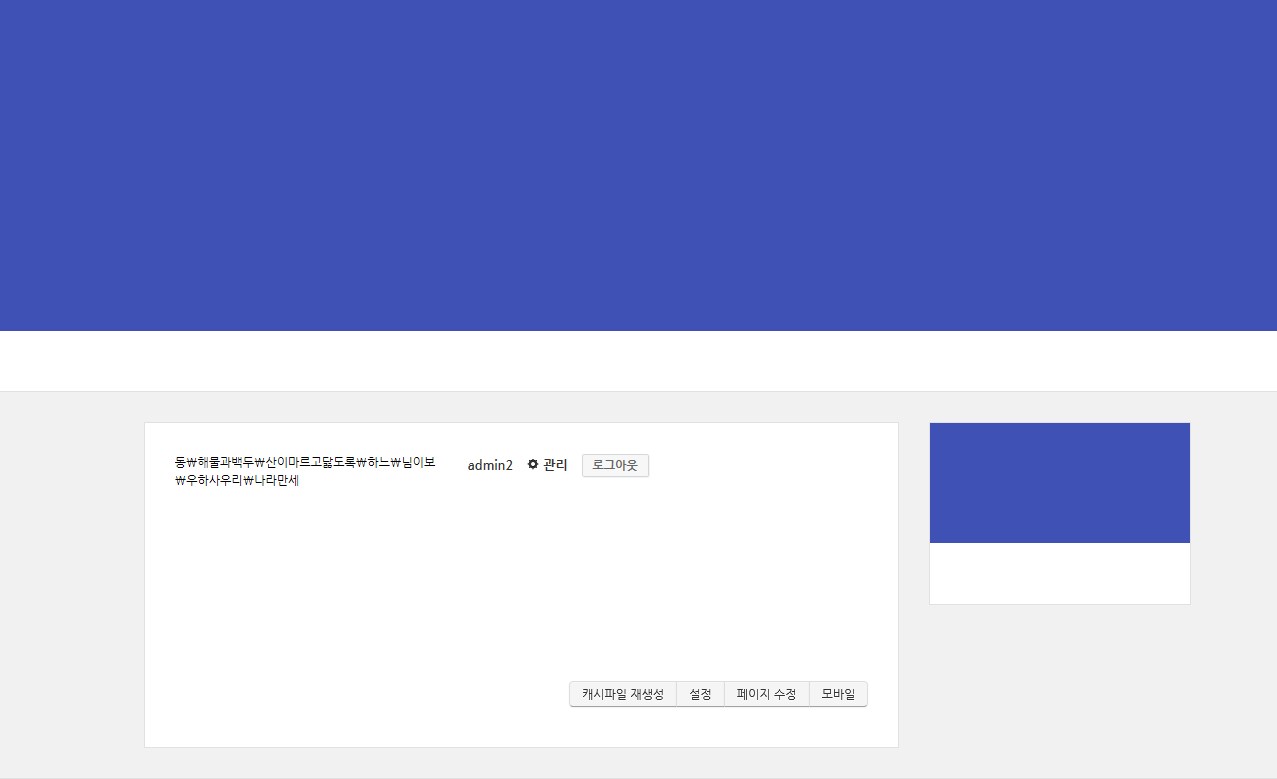Open the 관리 admin link
This screenshot has height=779, width=1277.
[x=554, y=465]
